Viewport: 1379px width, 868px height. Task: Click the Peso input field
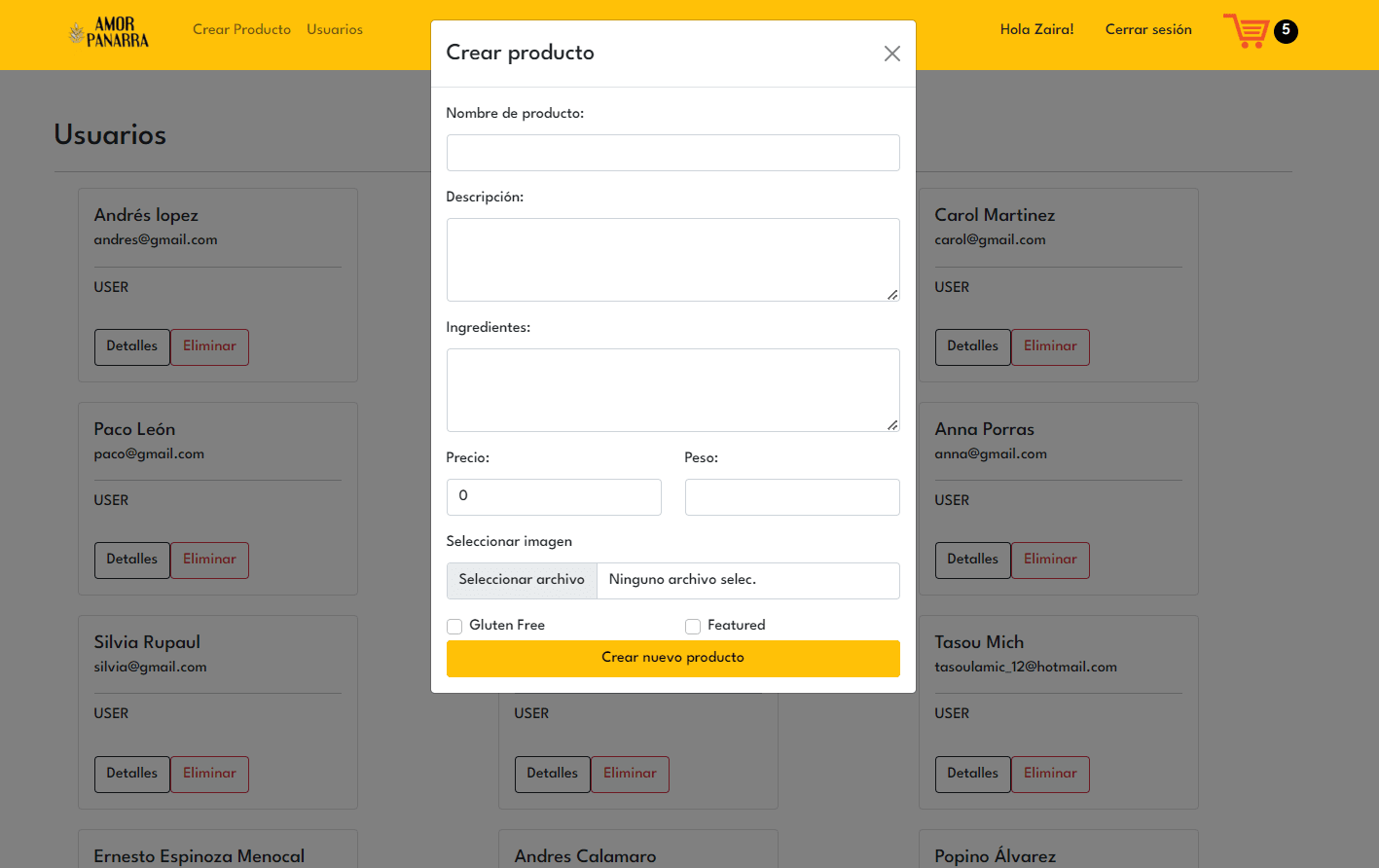click(792, 497)
